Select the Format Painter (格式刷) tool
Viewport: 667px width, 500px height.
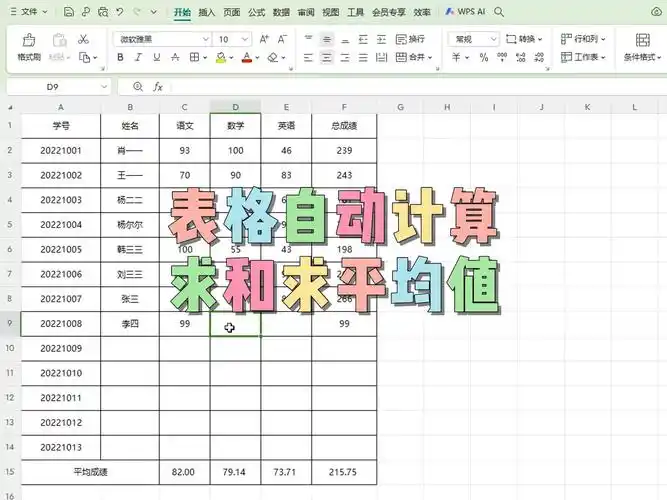(x=29, y=47)
